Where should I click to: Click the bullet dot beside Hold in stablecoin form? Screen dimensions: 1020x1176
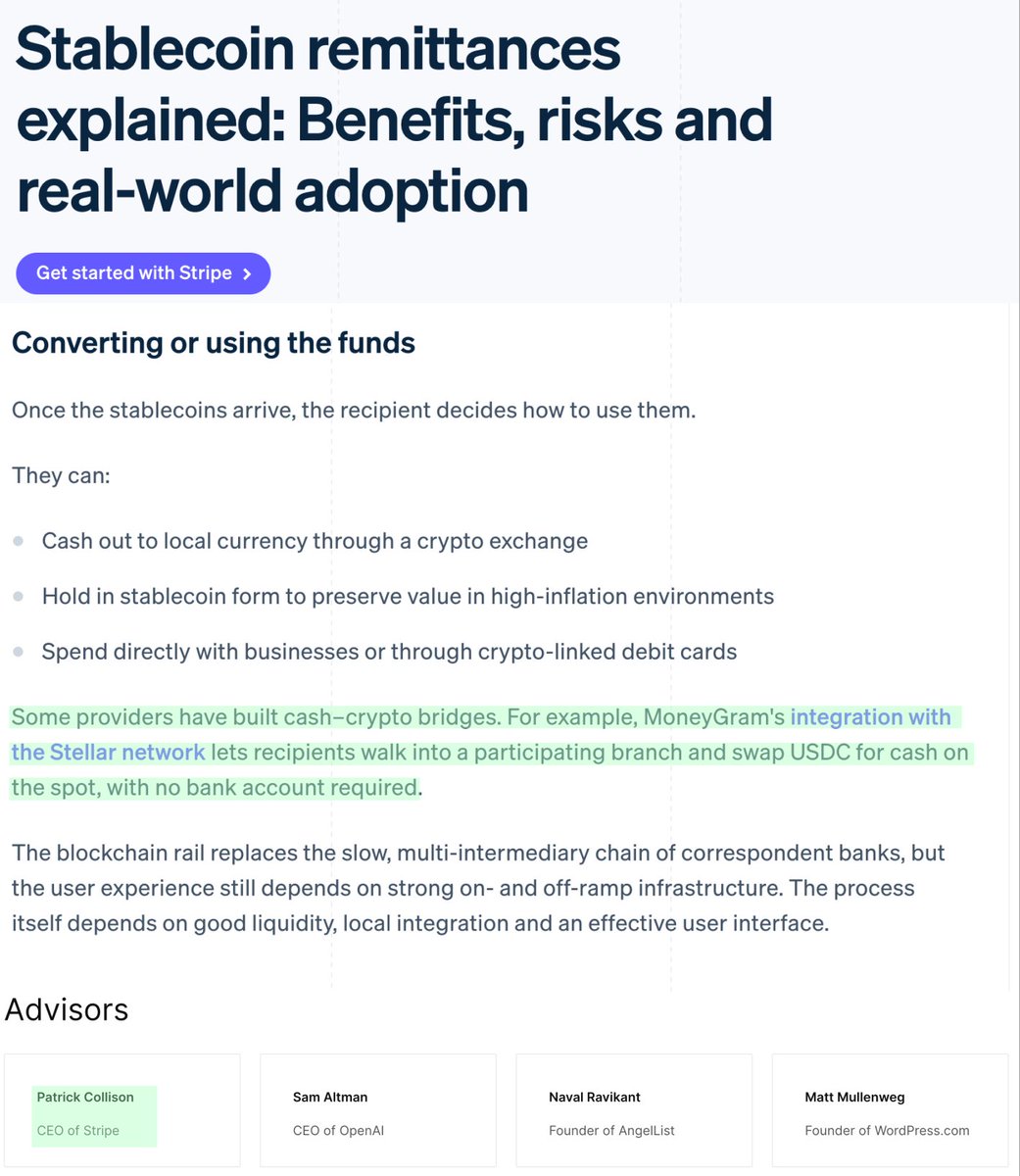pyautogui.click(x=18, y=596)
